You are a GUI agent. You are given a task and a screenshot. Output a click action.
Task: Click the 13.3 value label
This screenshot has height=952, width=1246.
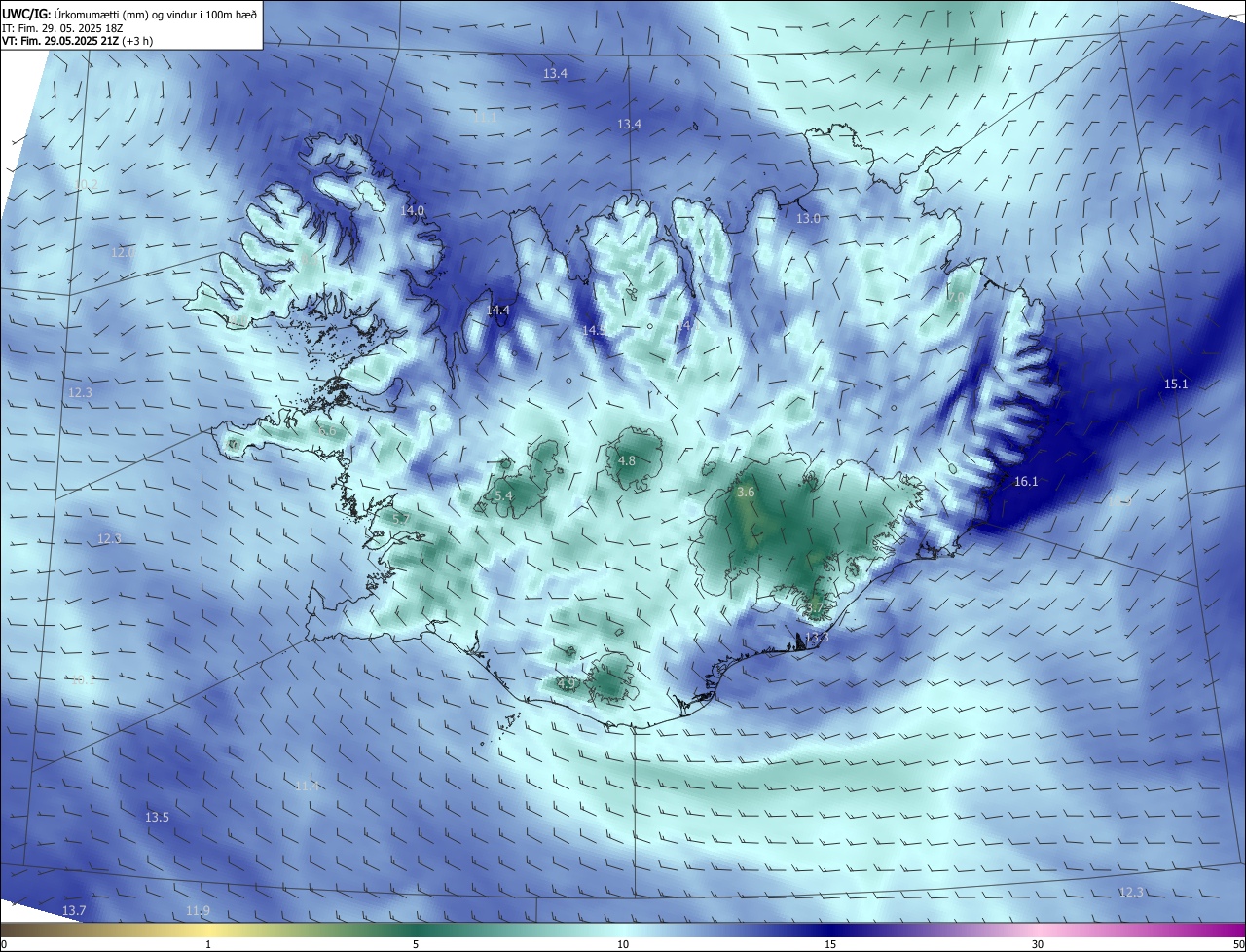tap(816, 637)
